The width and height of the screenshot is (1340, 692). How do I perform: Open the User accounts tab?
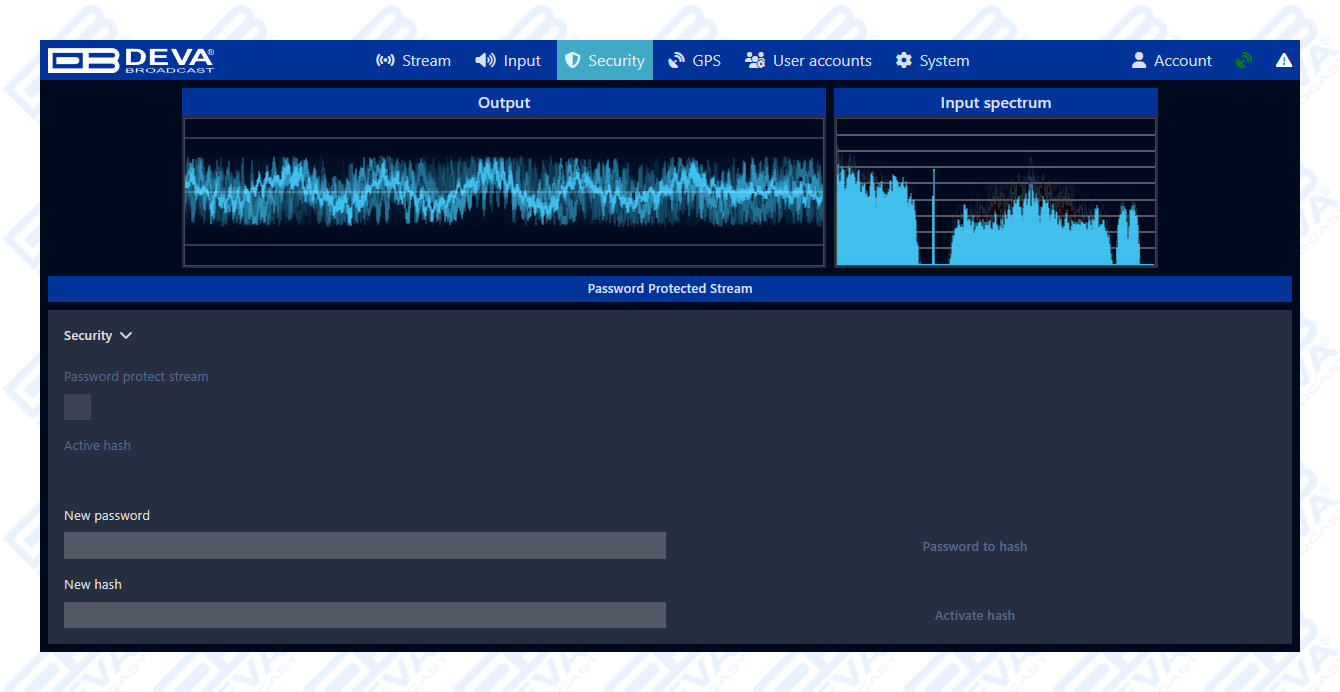coord(808,60)
